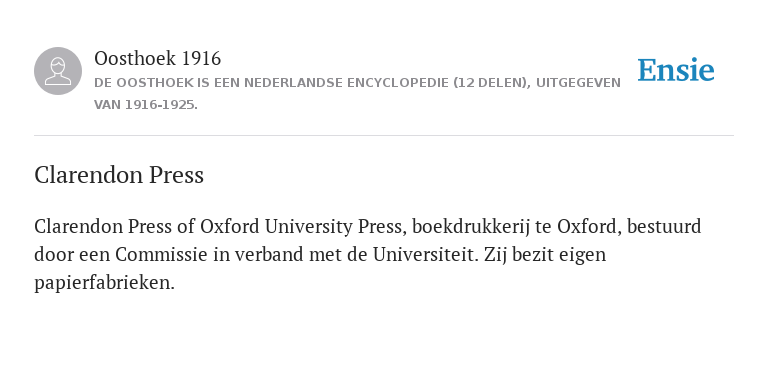The width and height of the screenshot is (768, 384).
Task: Select the year 1916 in the author name
Action: [201, 59]
